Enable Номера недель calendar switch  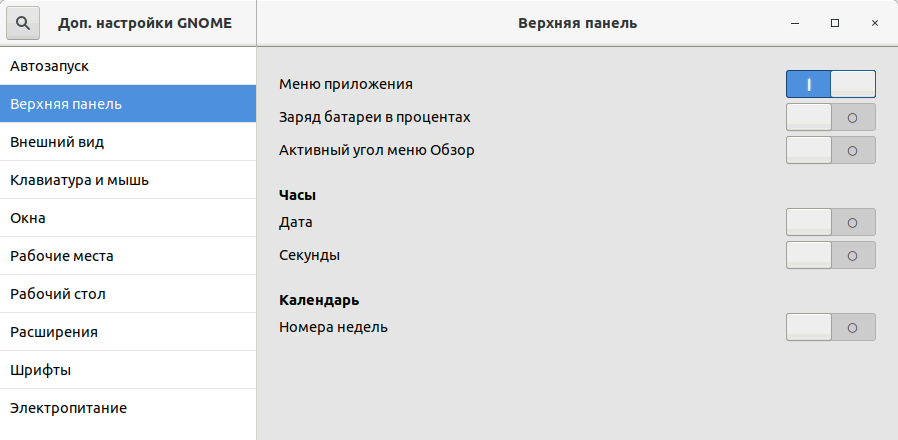(830, 327)
